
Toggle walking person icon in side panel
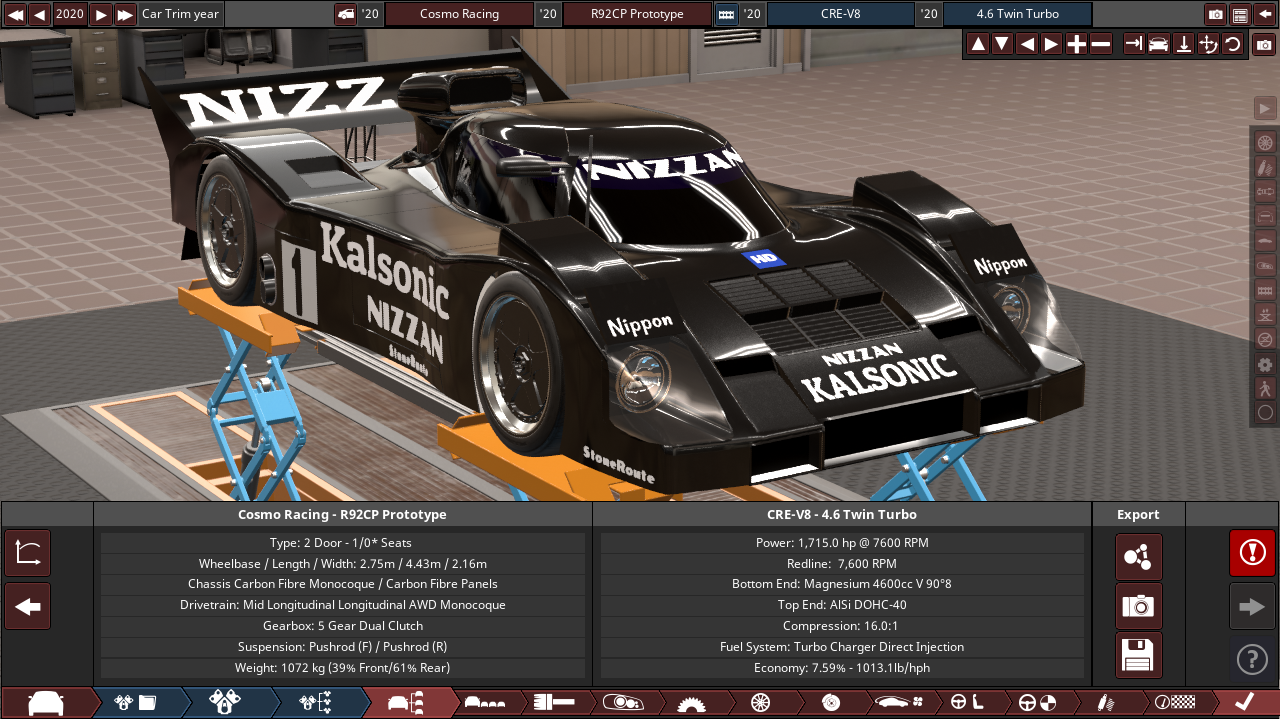(x=1265, y=388)
